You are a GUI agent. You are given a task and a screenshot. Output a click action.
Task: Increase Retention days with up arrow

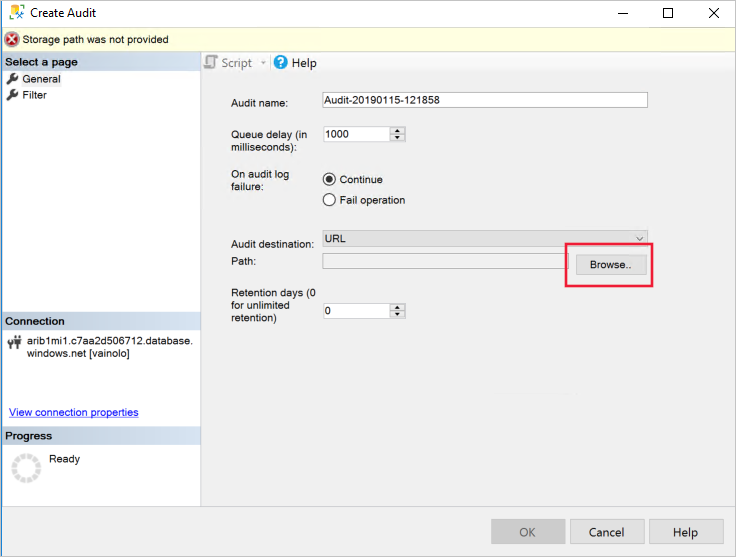pos(398,307)
